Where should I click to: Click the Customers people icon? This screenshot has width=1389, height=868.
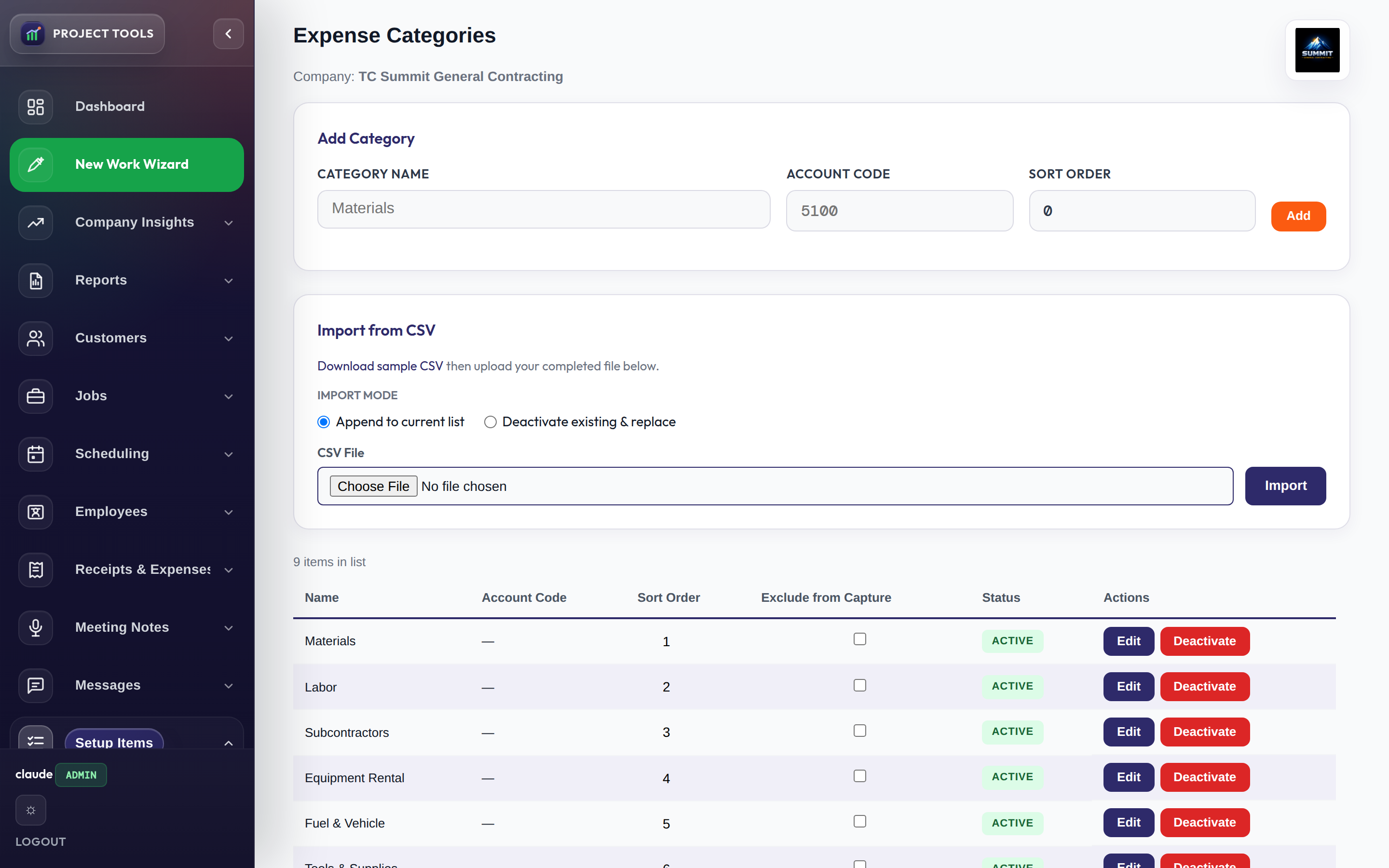(36, 339)
